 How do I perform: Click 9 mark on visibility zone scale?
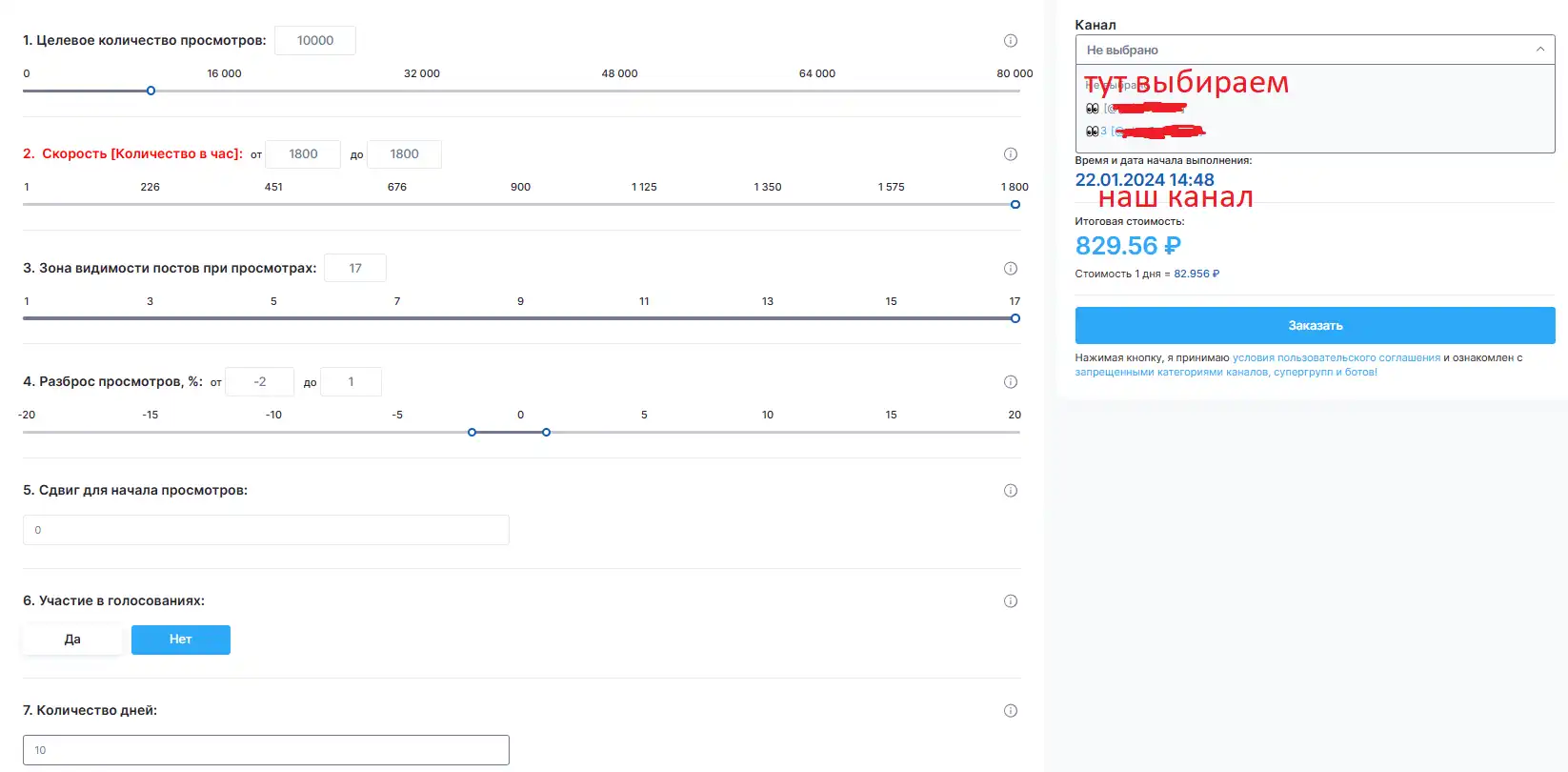[x=520, y=301]
